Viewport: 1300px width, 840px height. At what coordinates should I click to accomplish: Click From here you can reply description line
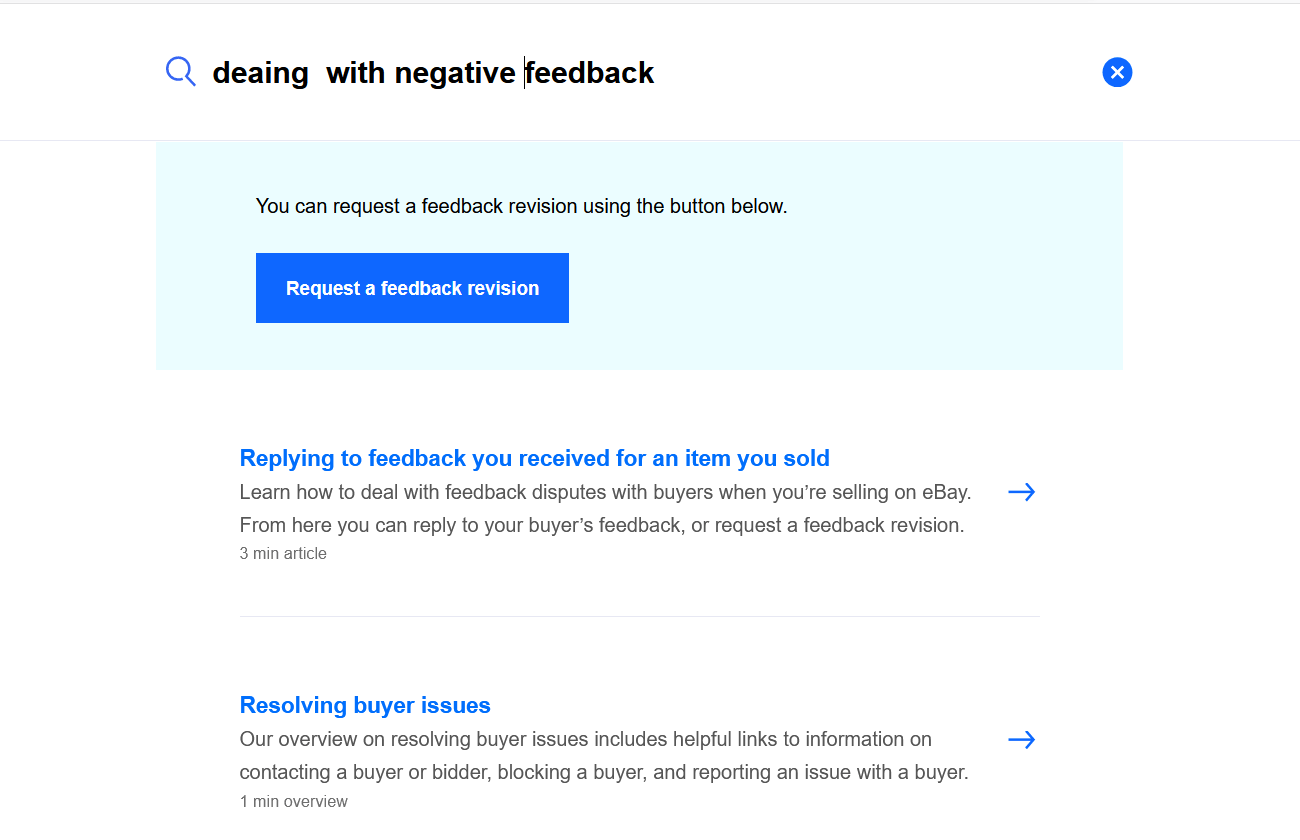pyautogui.click(x=602, y=525)
